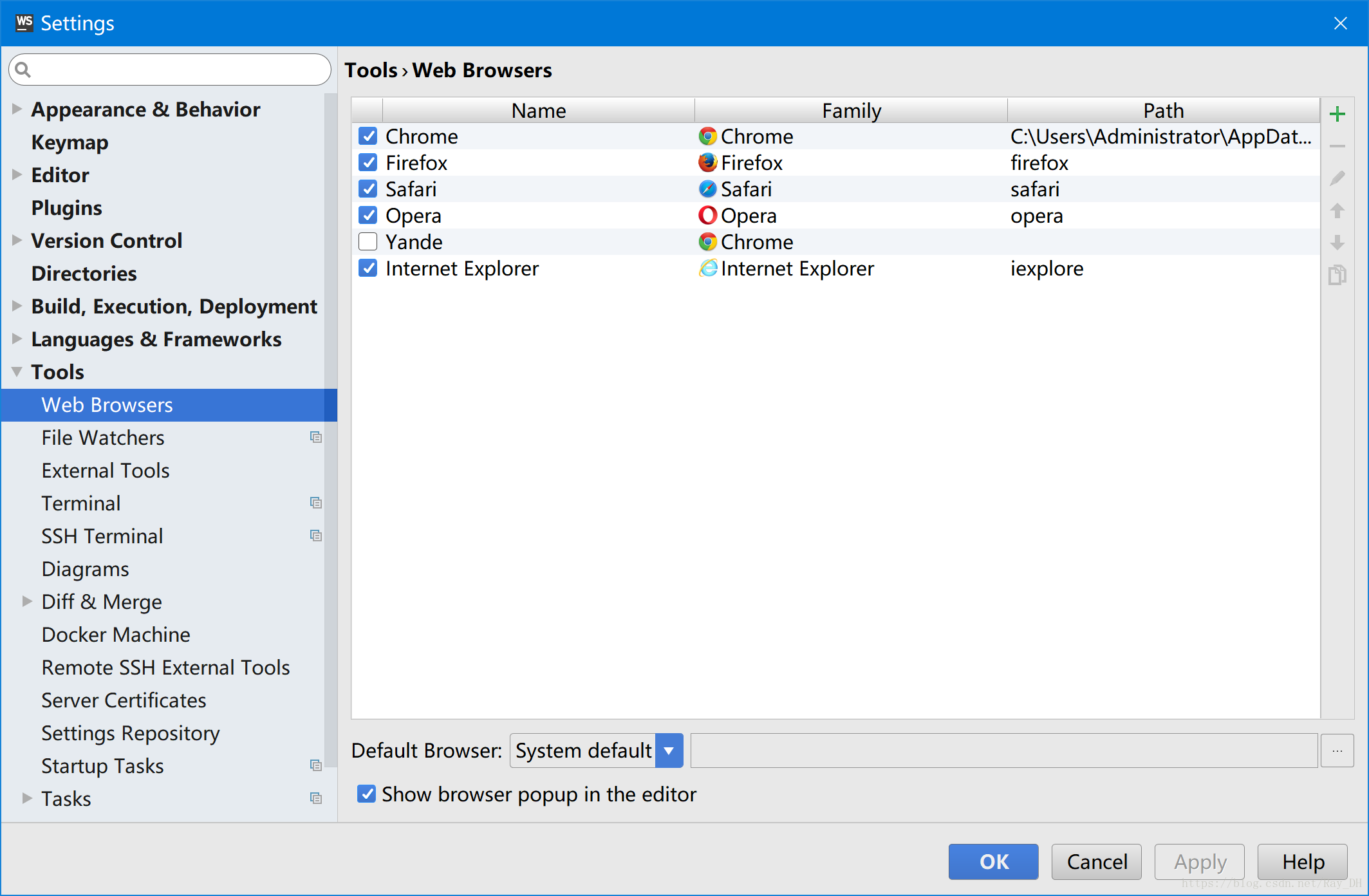Click the project-level icon beside Tasks
The width and height of the screenshot is (1369, 896).
pos(315,799)
